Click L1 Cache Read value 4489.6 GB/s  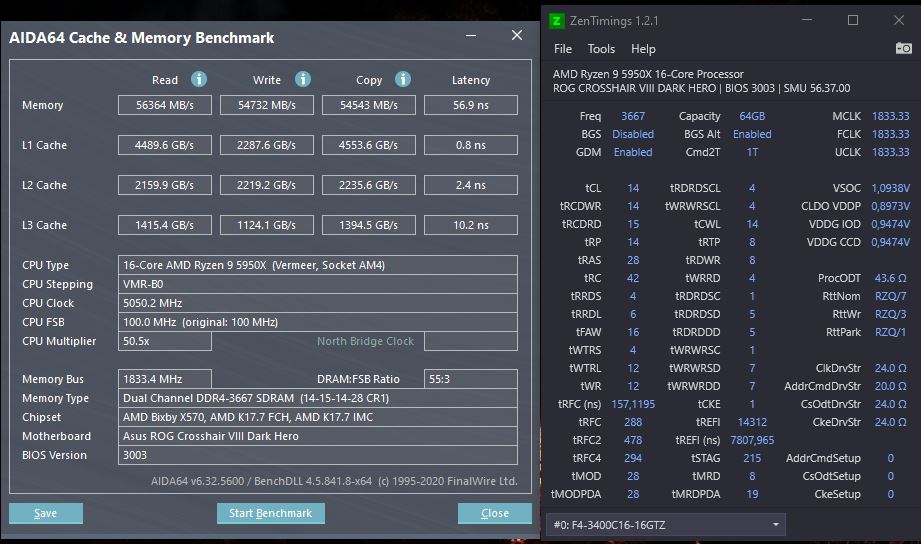coord(164,145)
